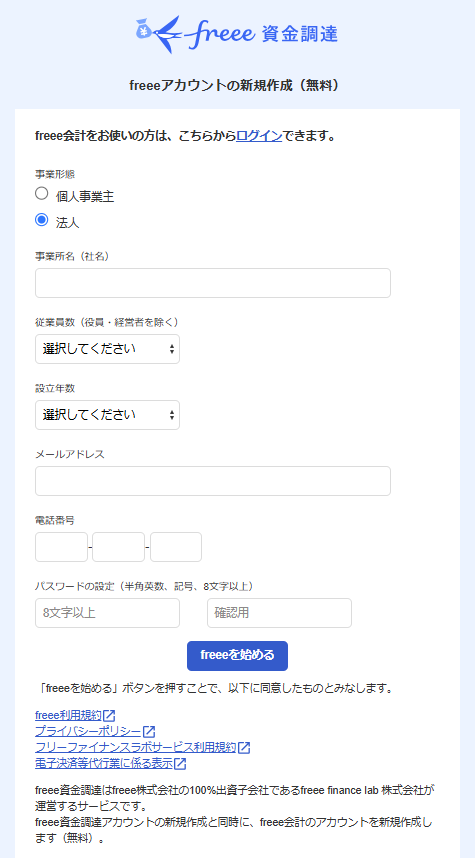Focus the 確認用 password confirmation field
475x858 pixels.
(279, 613)
